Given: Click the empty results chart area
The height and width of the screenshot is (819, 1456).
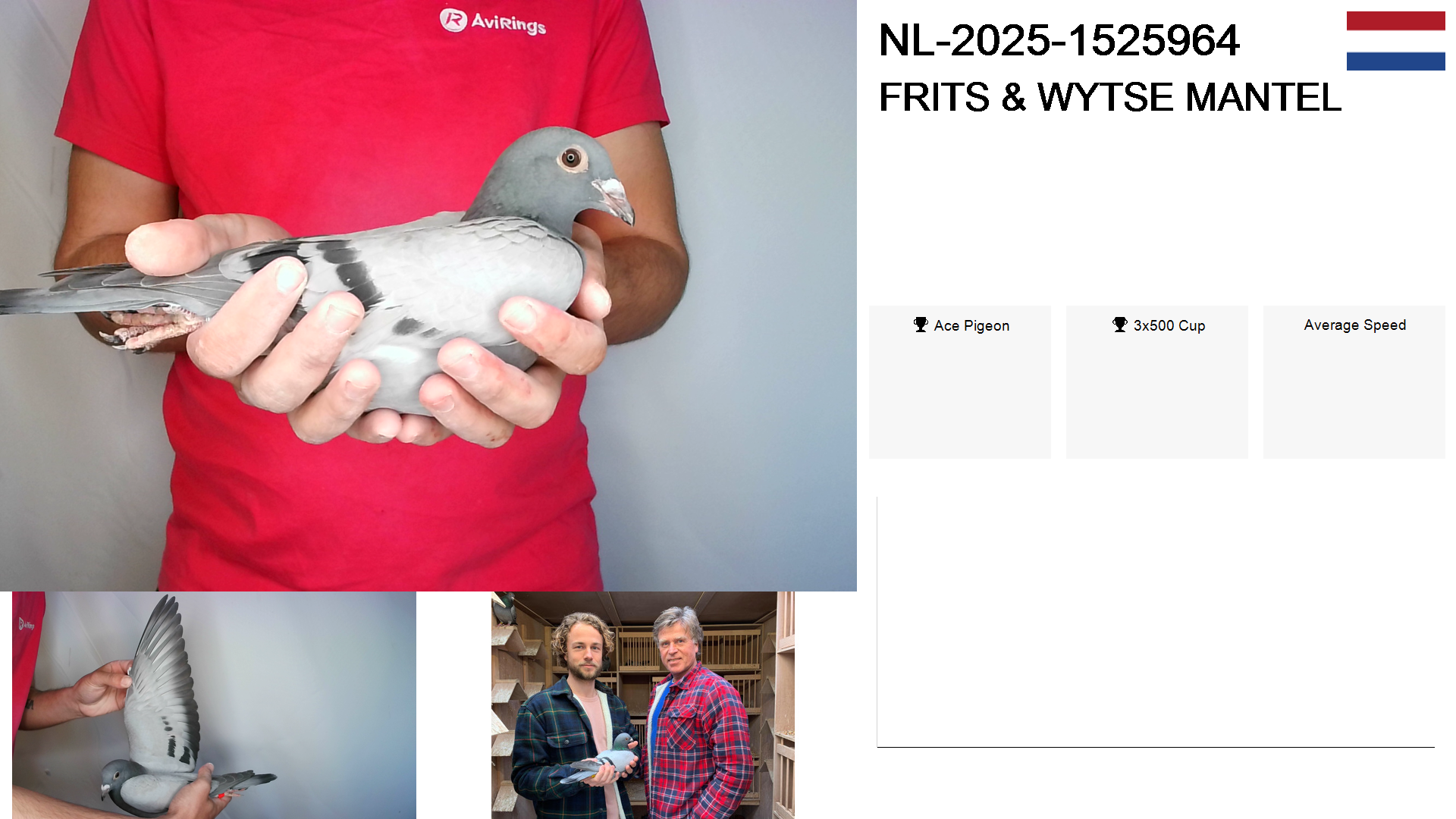Looking at the screenshot, I should 1156,622.
